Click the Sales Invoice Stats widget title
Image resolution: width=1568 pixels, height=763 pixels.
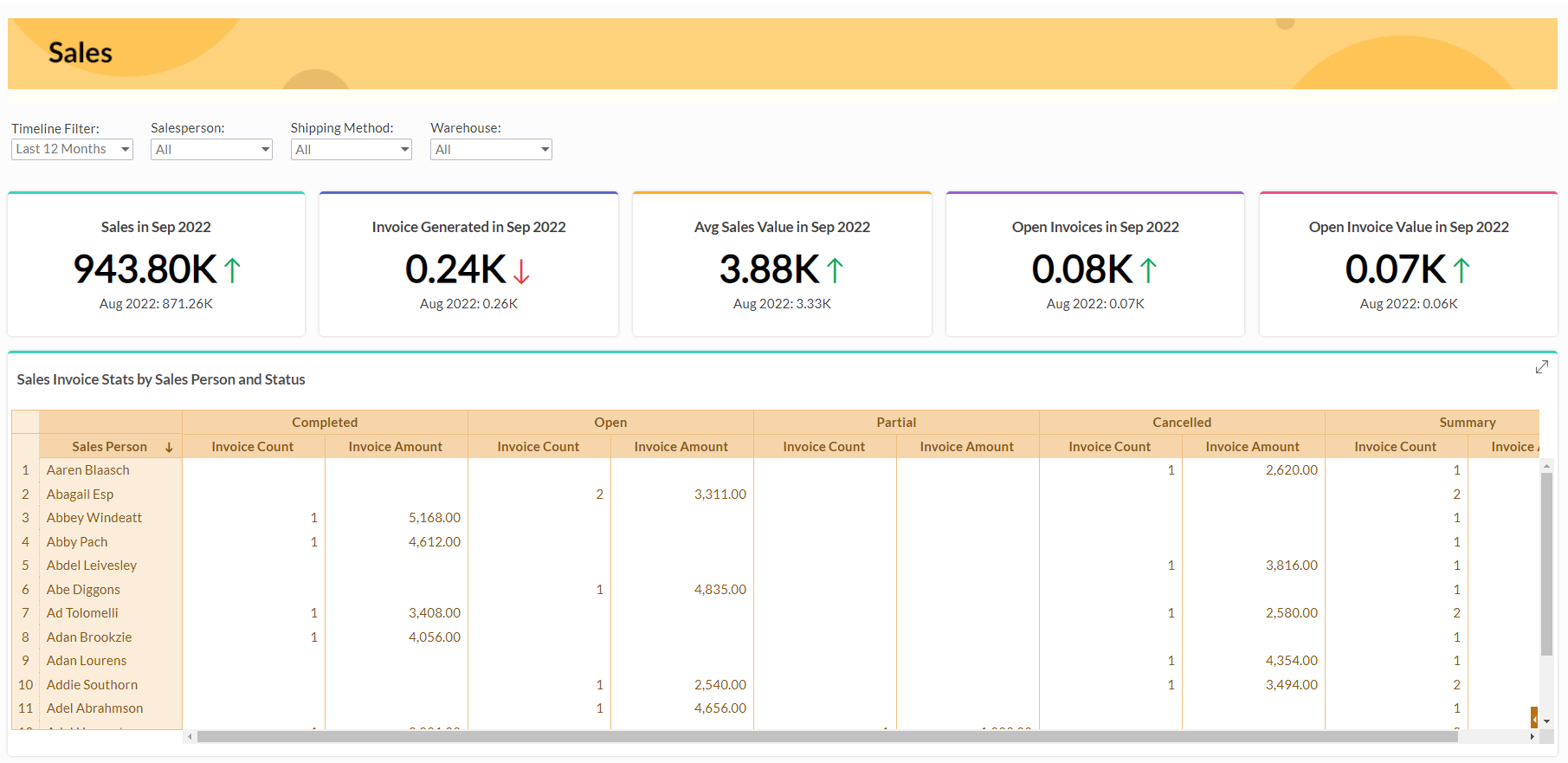click(161, 379)
